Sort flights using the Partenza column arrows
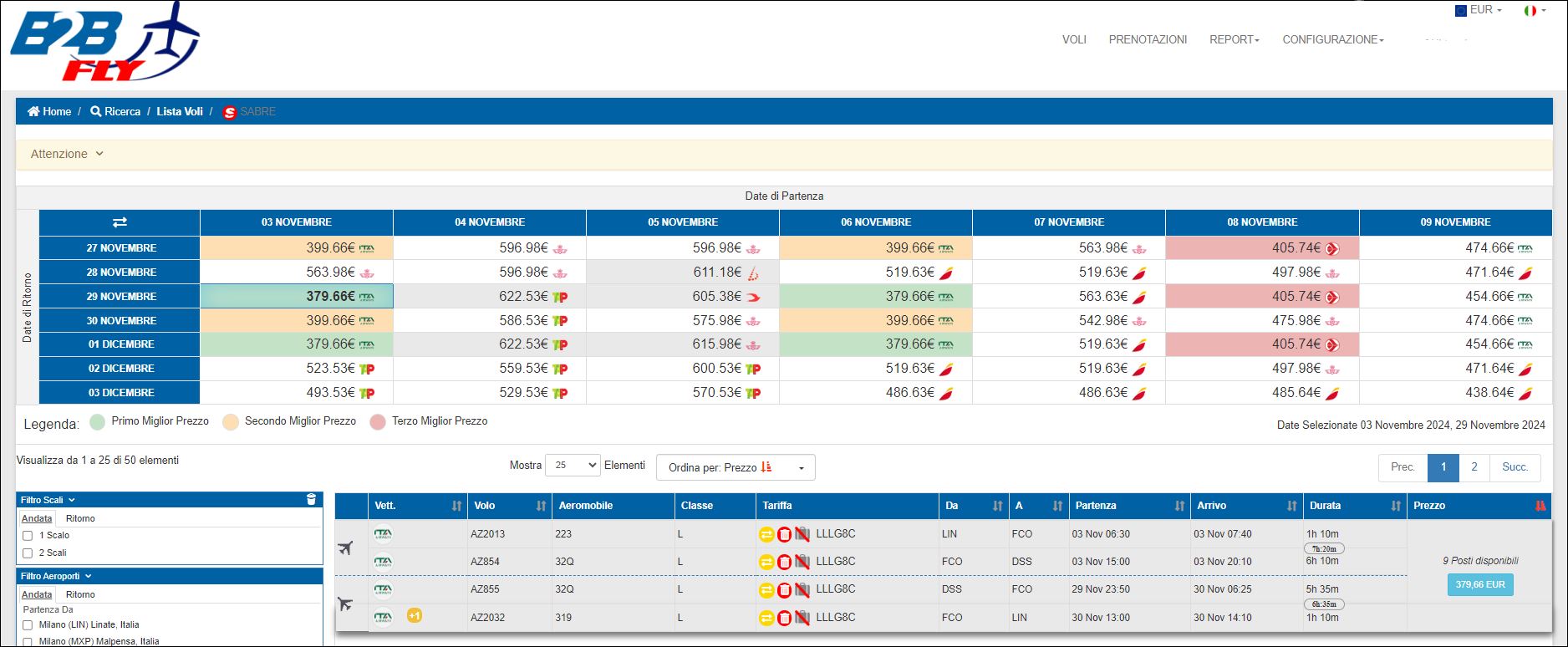The width and height of the screenshot is (1568, 647). [1179, 506]
